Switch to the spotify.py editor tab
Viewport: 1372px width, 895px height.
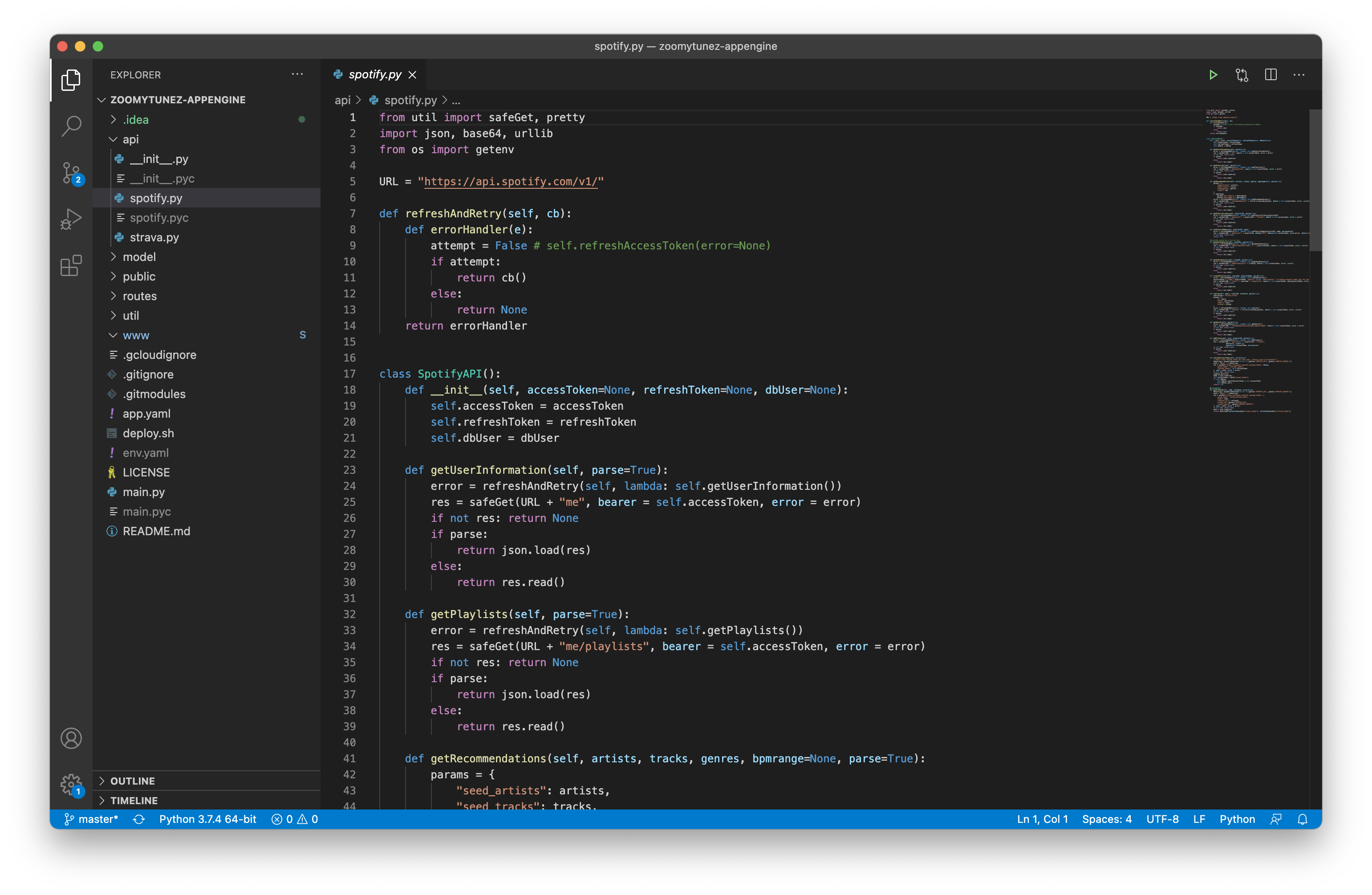click(373, 75)
